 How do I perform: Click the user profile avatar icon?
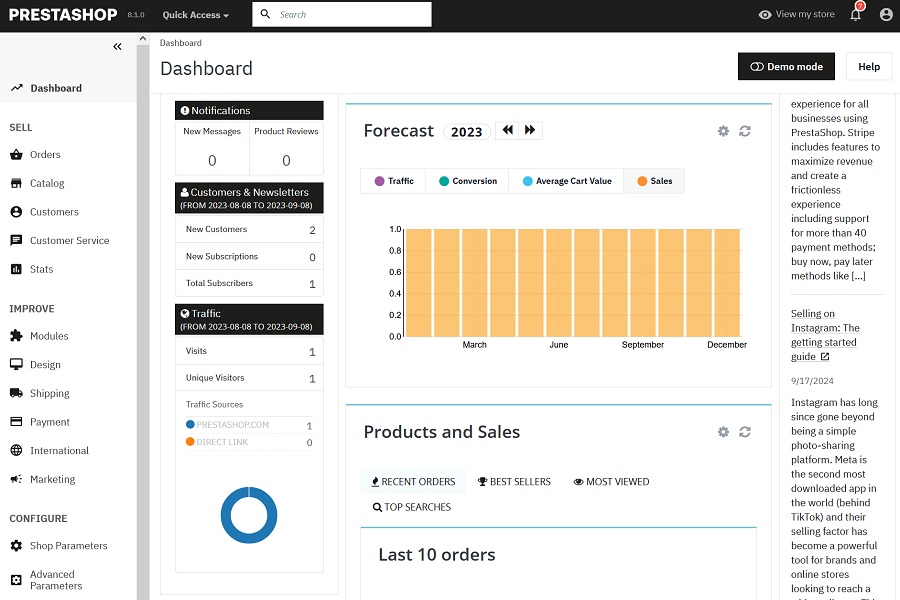click(x=886, y=15)
